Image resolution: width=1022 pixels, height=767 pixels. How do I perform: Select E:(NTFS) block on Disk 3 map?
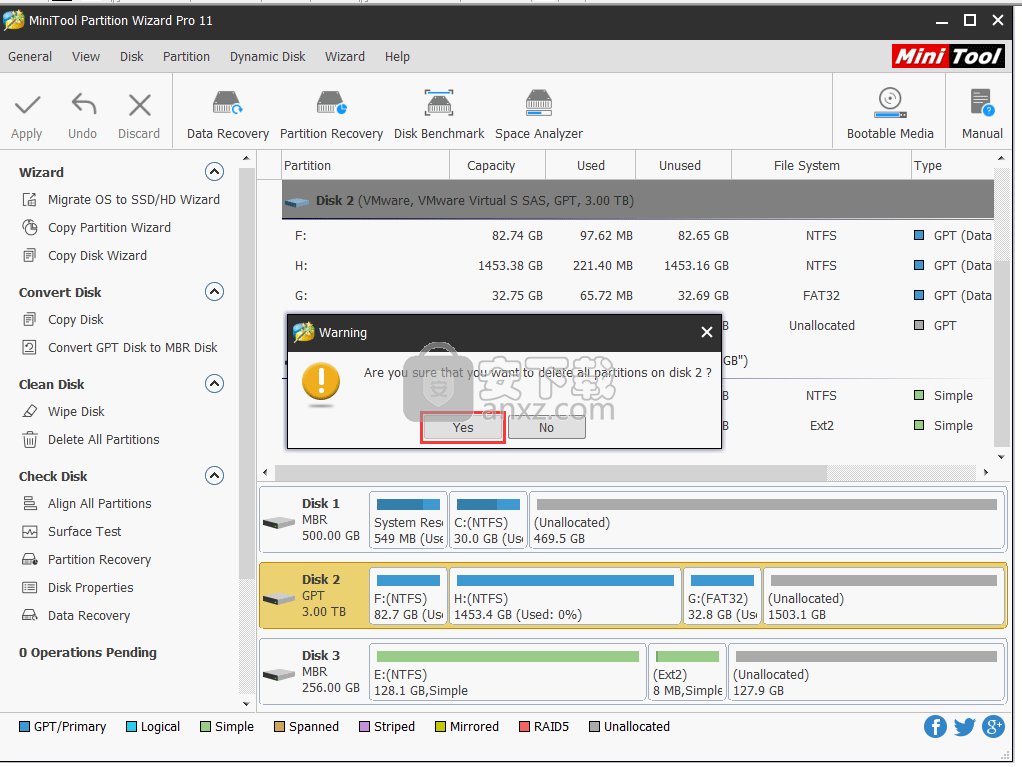(508, 672)
